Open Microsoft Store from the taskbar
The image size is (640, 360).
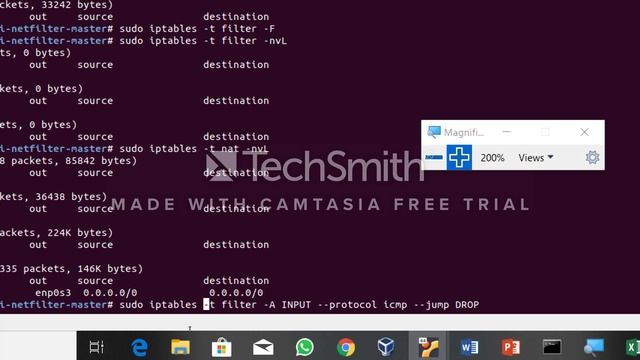[x=222, y=347]
